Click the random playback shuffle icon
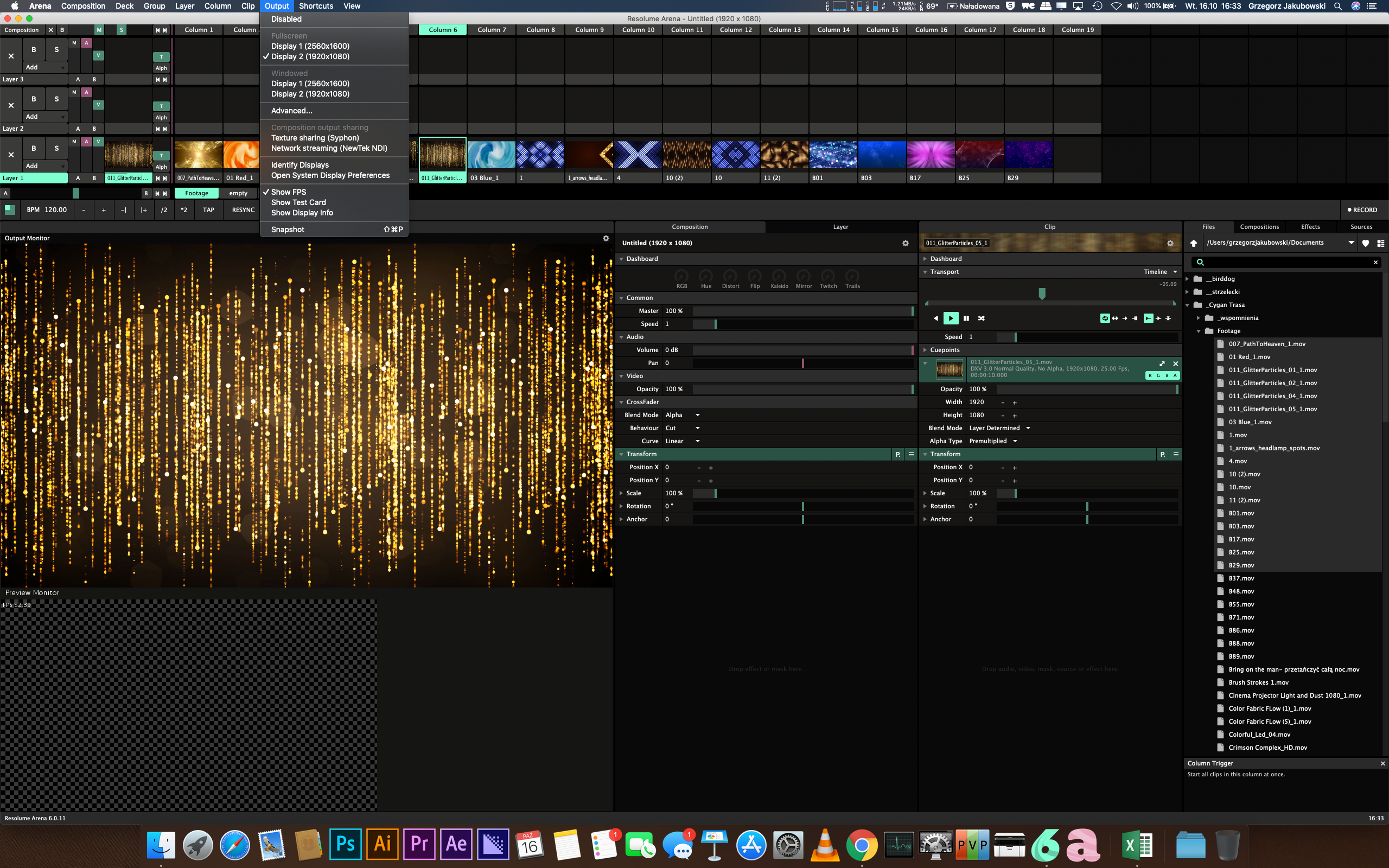This screenshot has height=868, width=1389. tap(982, 318)
